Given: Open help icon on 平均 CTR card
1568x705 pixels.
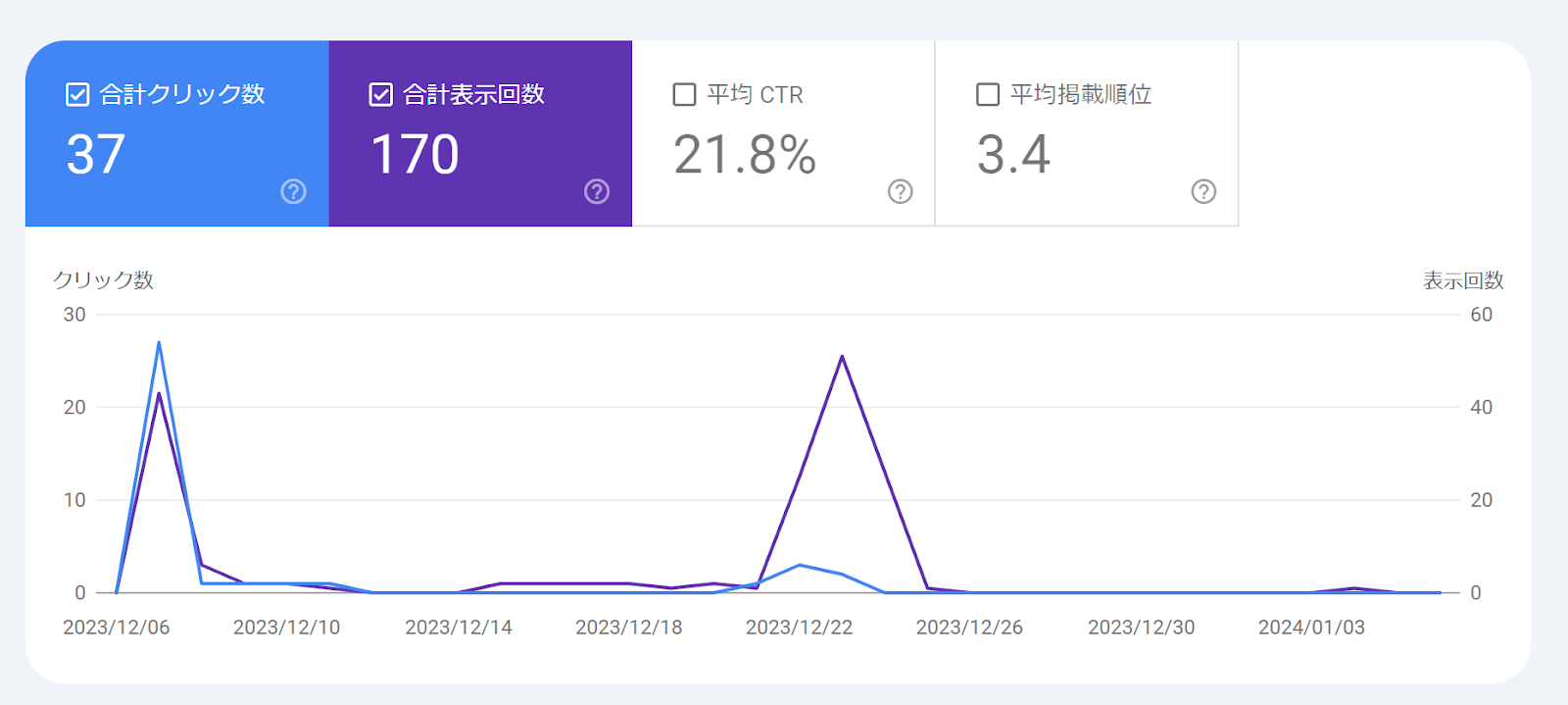Looking at the screenshot, I should [x=900, y=191].
